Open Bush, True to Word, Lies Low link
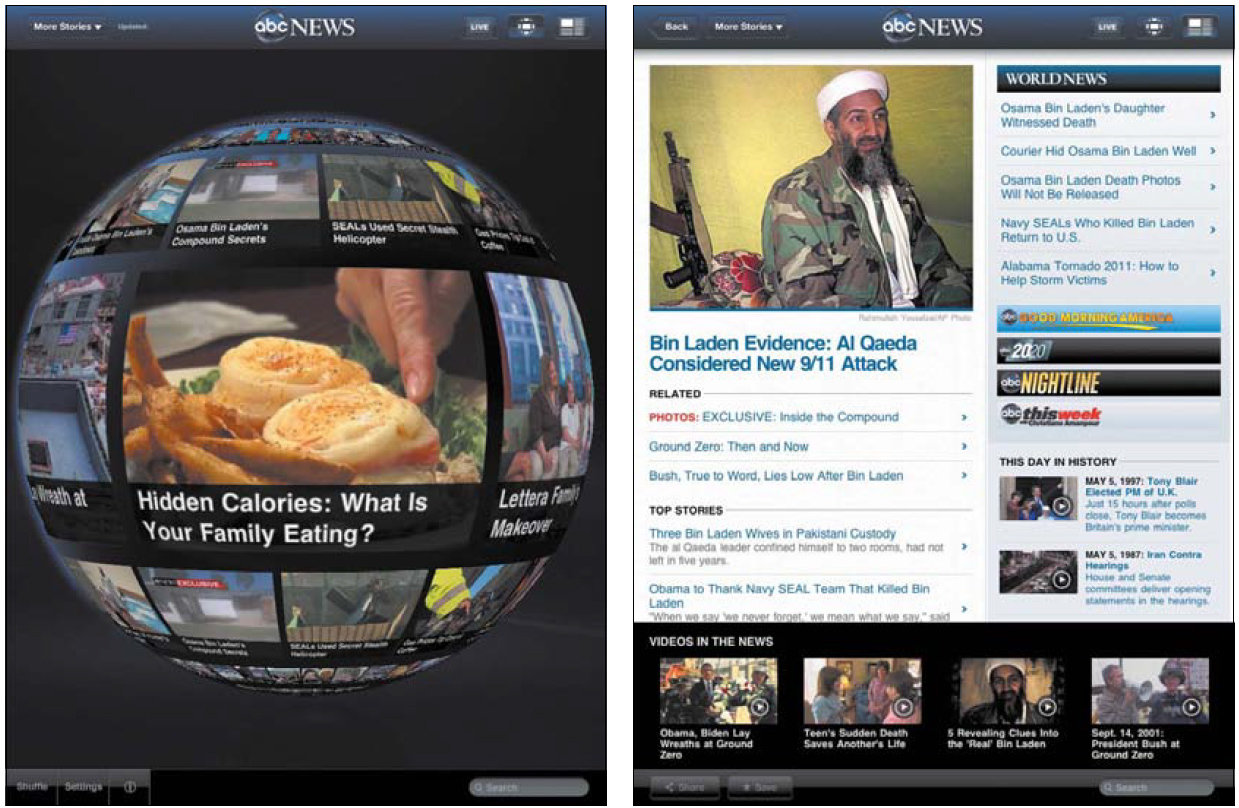Image resolution: width=1239 pixels, height=808 pixels. pyautogui.click(x=776, y=476)
